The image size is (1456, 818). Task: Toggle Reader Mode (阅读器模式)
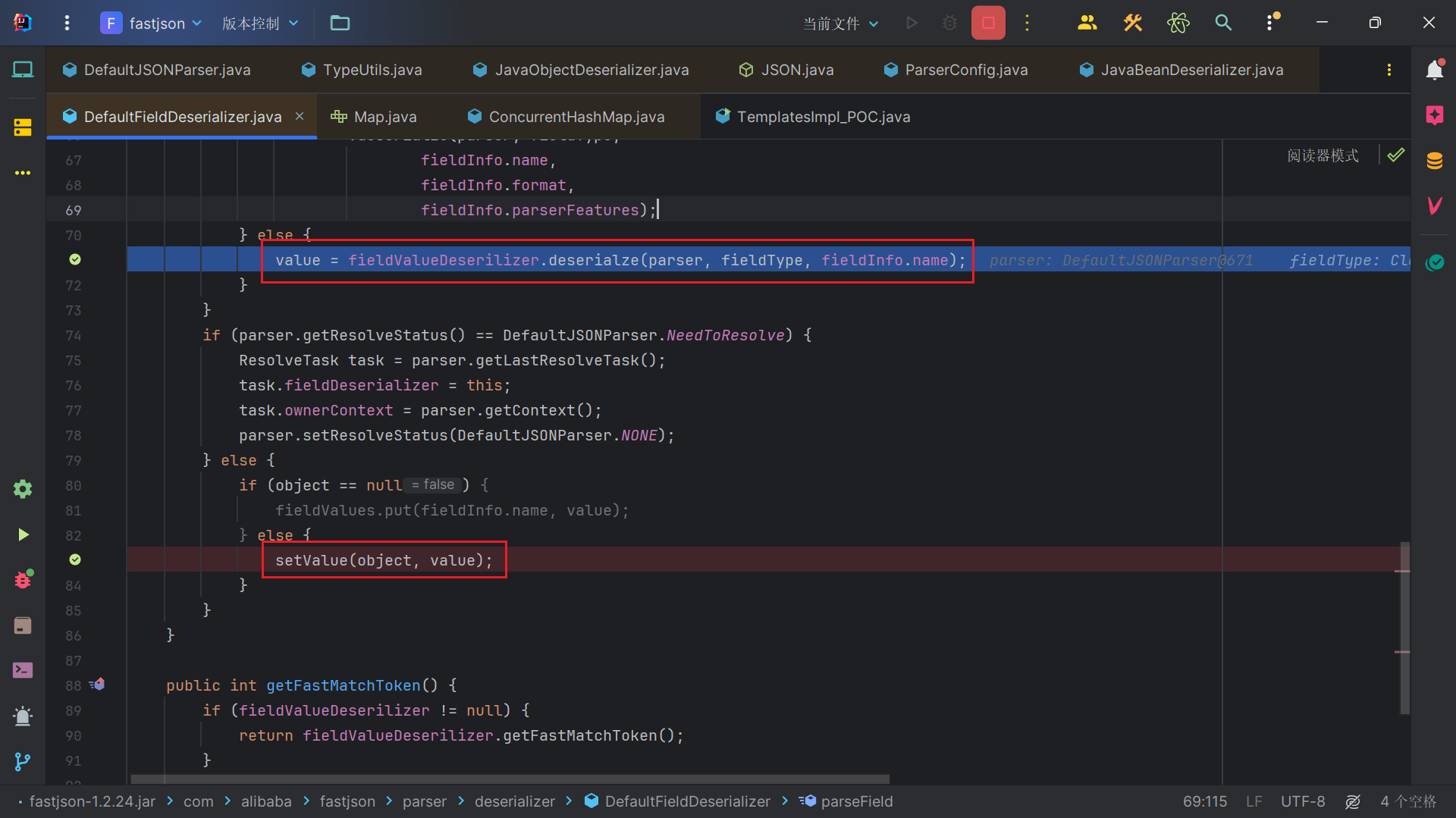pos(1323,155)
